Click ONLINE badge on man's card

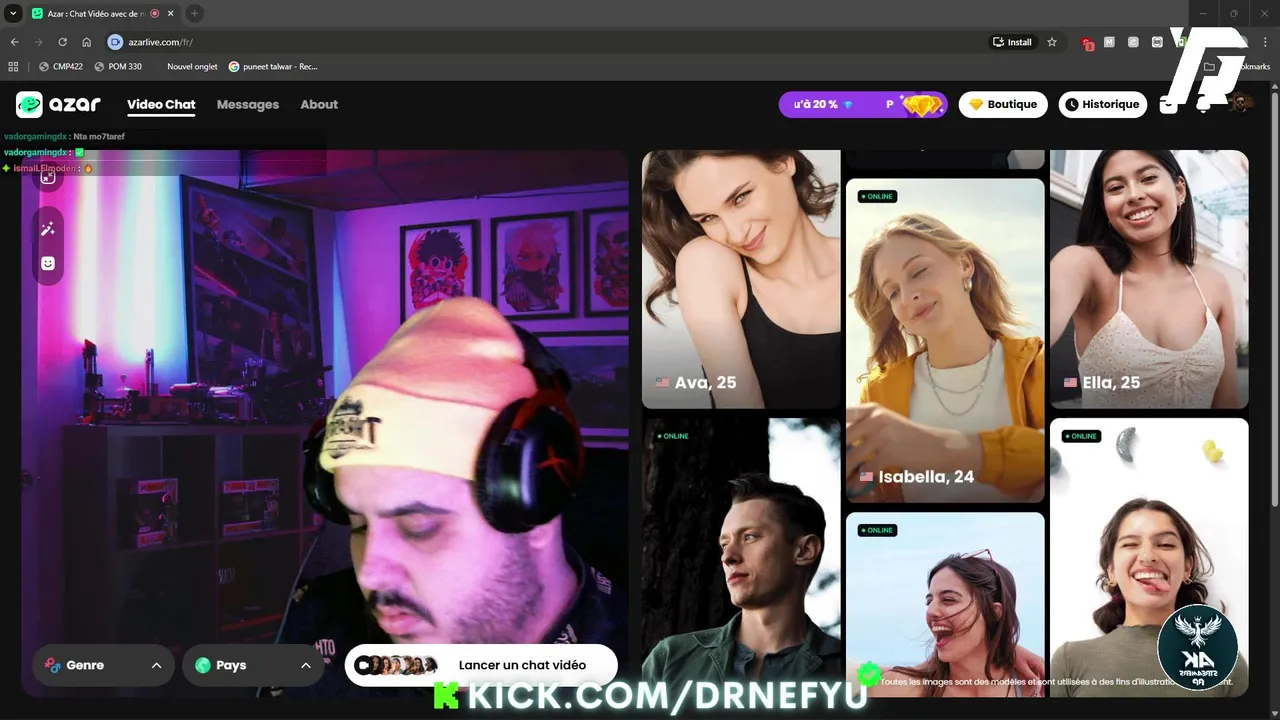click(673, 436)
